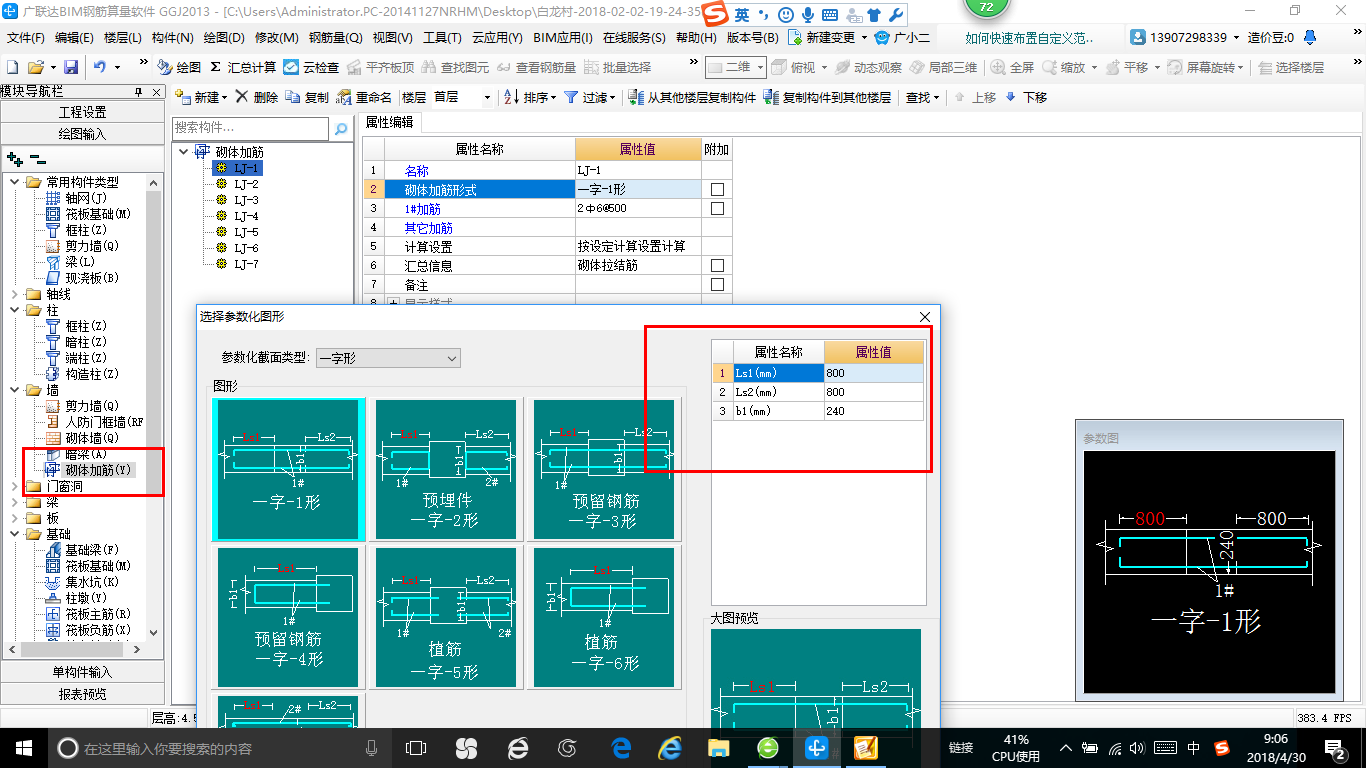This screenshot has height=768, width=1366.
Task: Tick the 附加 checkbox for 1#加筋
Action: tap(717, 208)
